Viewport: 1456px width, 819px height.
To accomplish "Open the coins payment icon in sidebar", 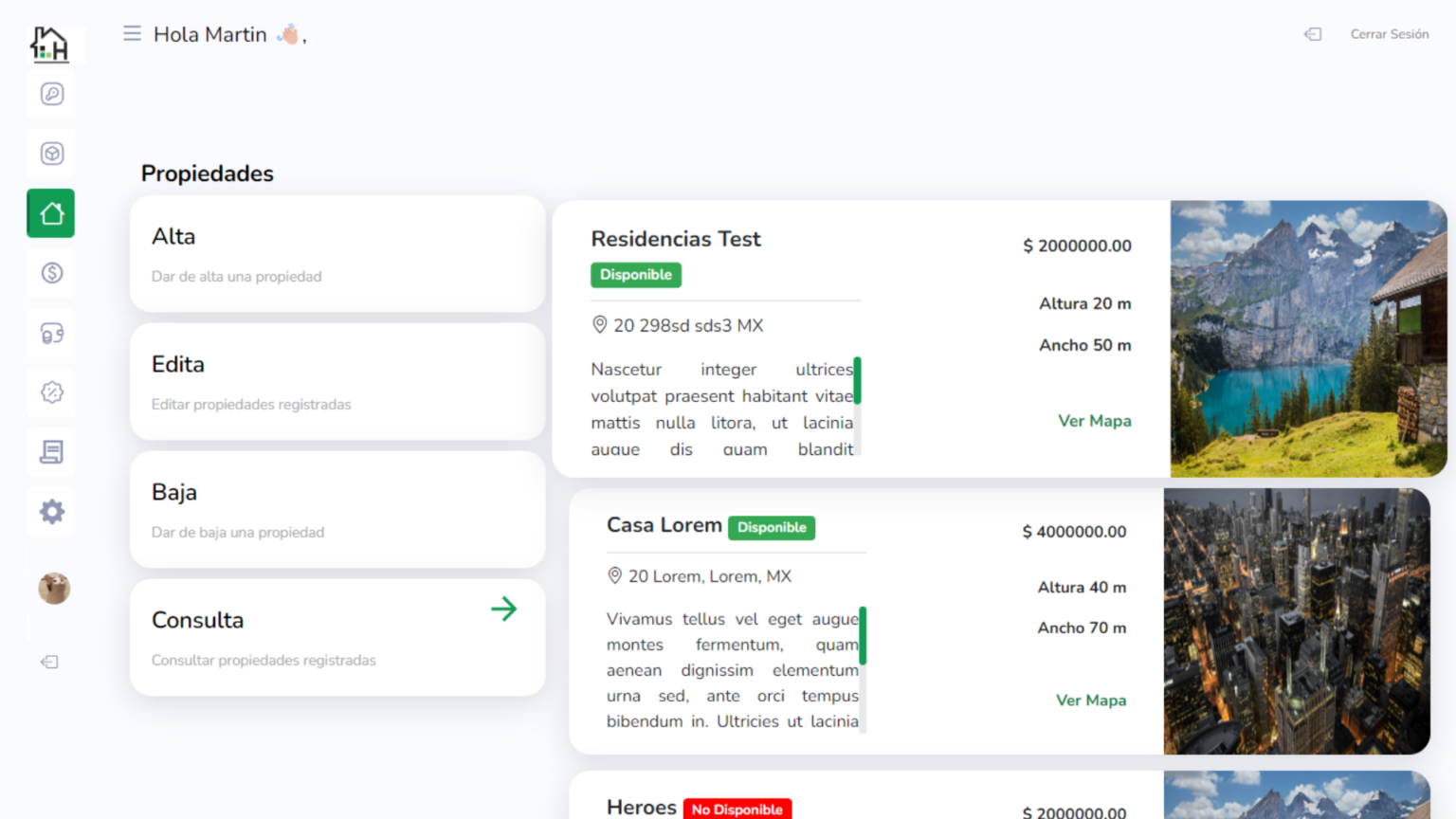I will point(52,334).
